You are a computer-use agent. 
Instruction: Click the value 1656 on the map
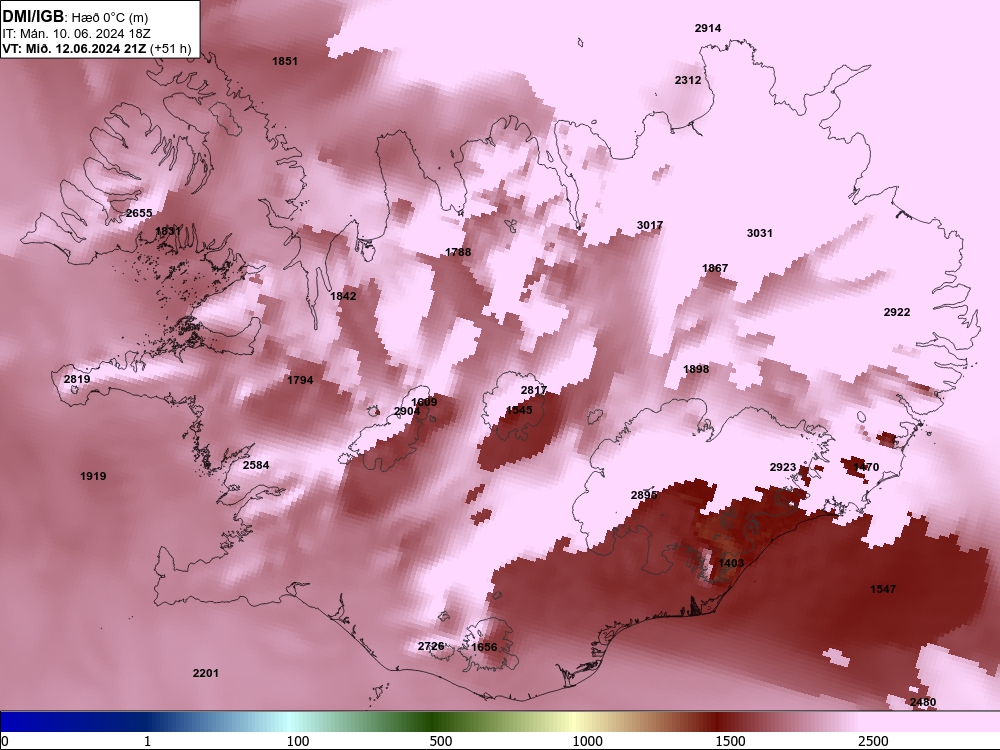483,647
